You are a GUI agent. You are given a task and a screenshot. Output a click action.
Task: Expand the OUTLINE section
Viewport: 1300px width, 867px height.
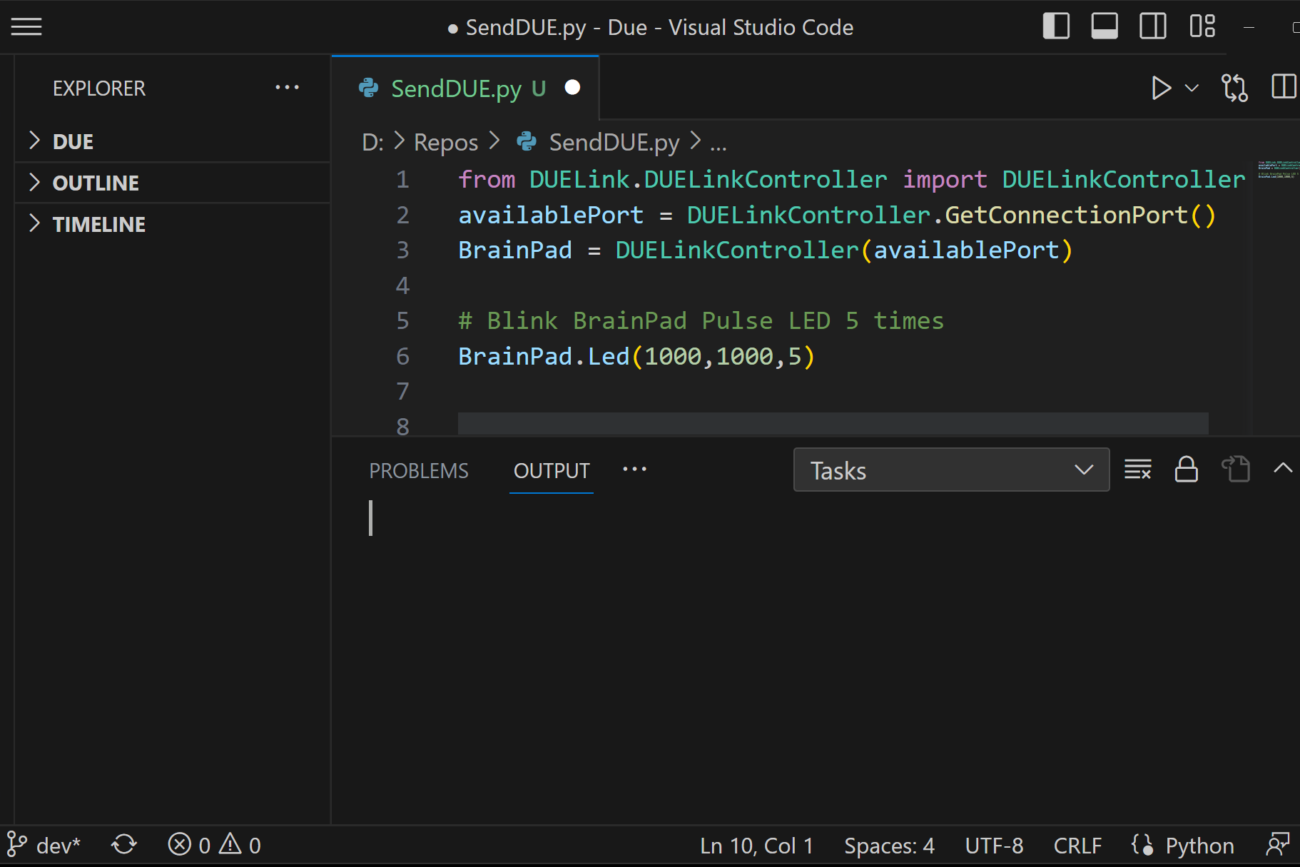coord(95,183)
